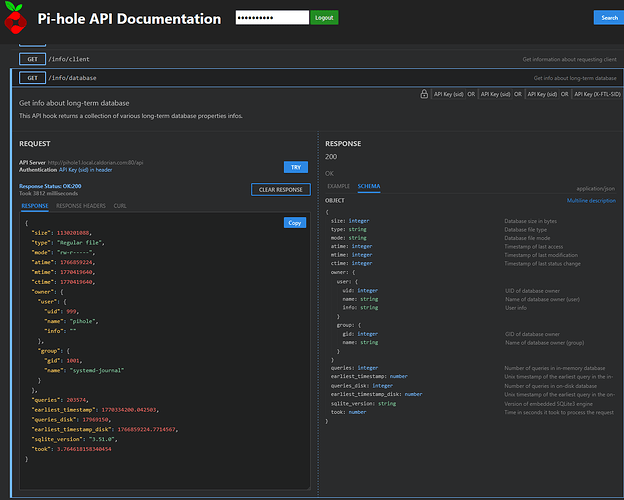624x500 pixels.
Task: Click the Pi-hole raspberry logo
Action: (14, 17)
